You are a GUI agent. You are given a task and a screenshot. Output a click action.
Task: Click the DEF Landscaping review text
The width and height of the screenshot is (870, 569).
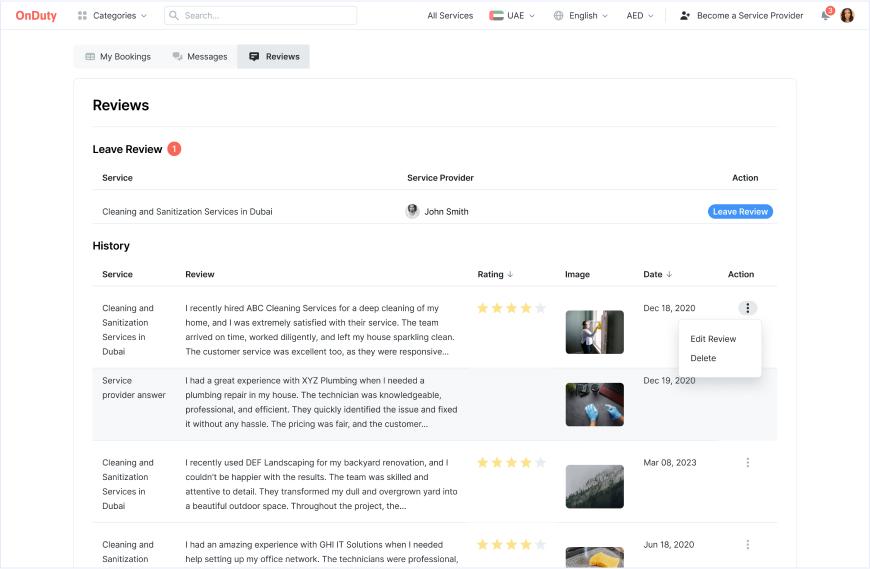pyautogui.click(x=321, y=484)
